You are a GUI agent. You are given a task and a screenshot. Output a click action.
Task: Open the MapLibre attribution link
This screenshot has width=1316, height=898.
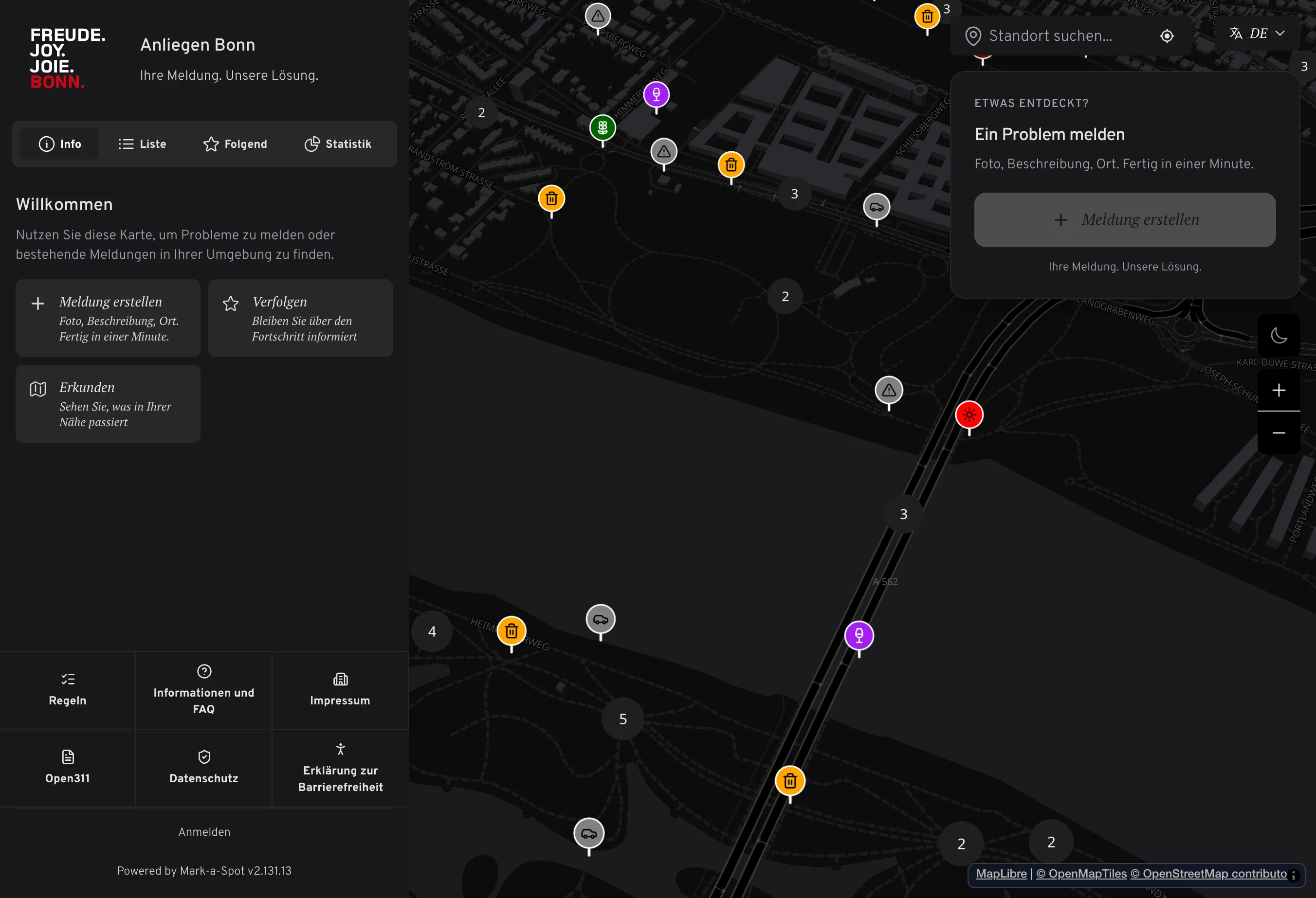1001,874
